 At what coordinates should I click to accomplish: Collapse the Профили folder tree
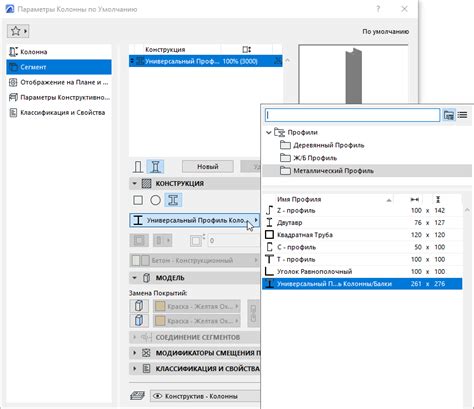269,133
